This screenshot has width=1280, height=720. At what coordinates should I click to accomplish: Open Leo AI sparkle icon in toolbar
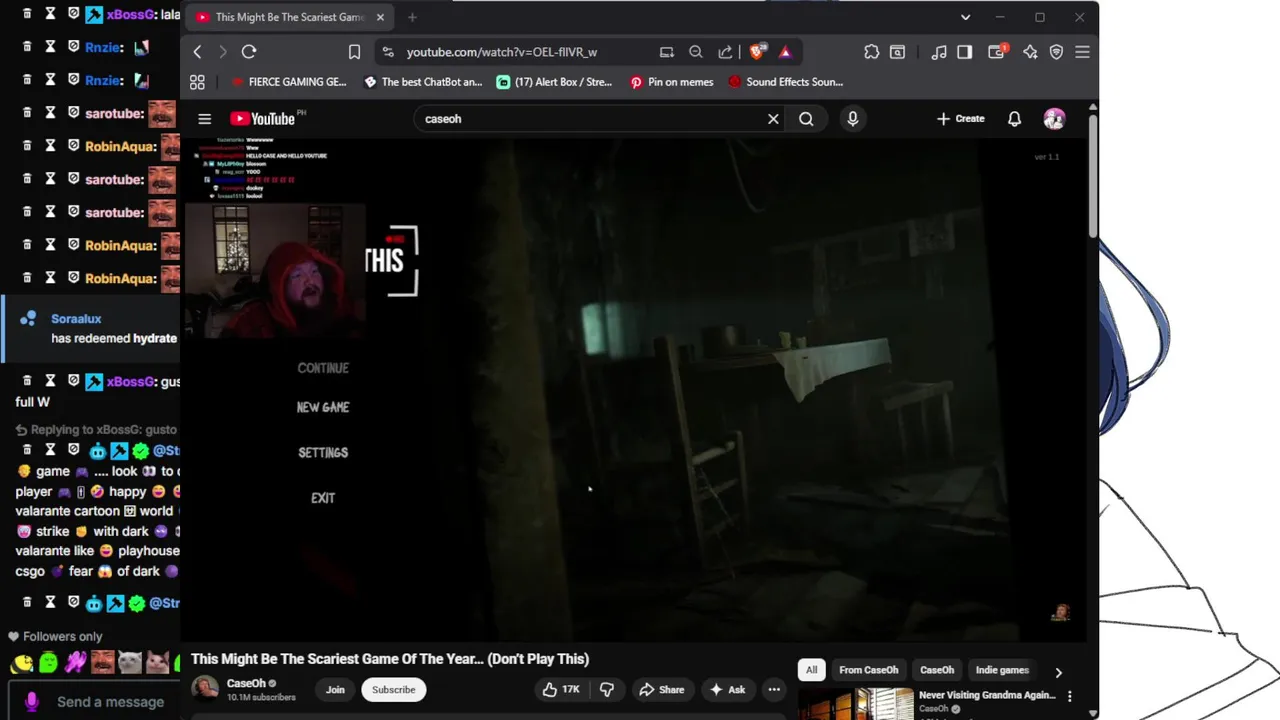point(1030,52)
